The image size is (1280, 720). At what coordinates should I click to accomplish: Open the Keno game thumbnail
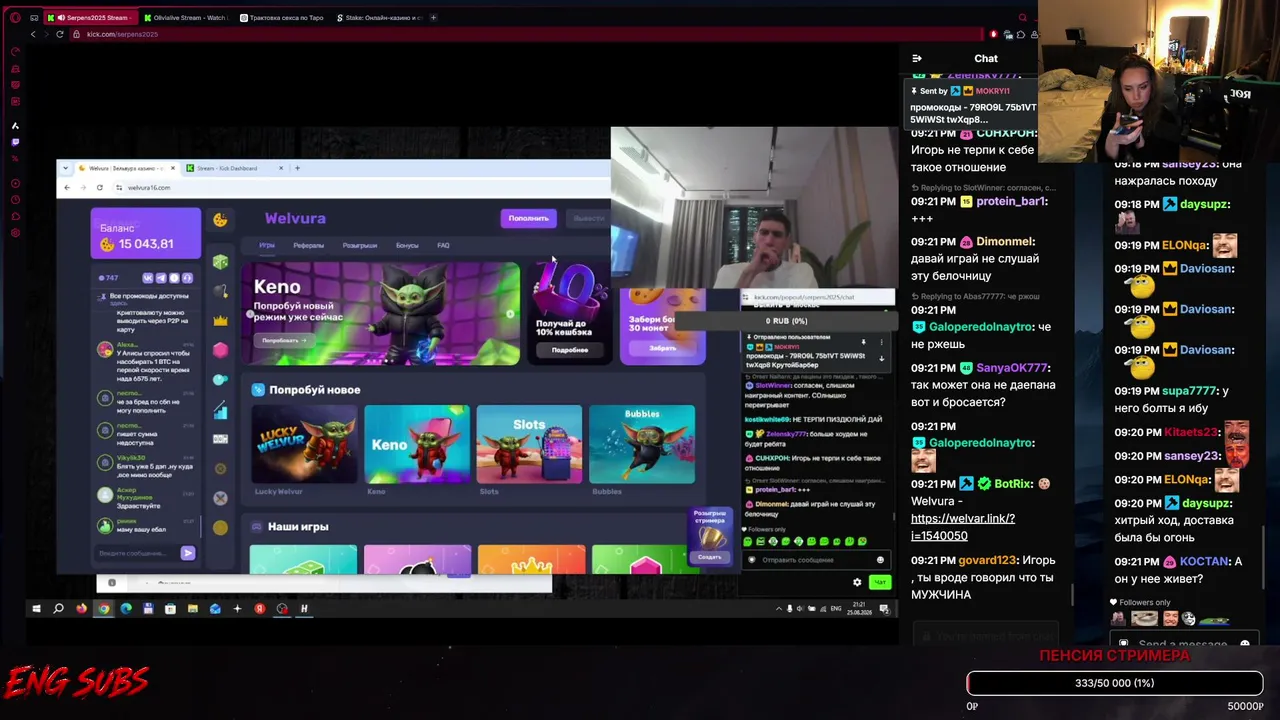(x=417, y=444)
